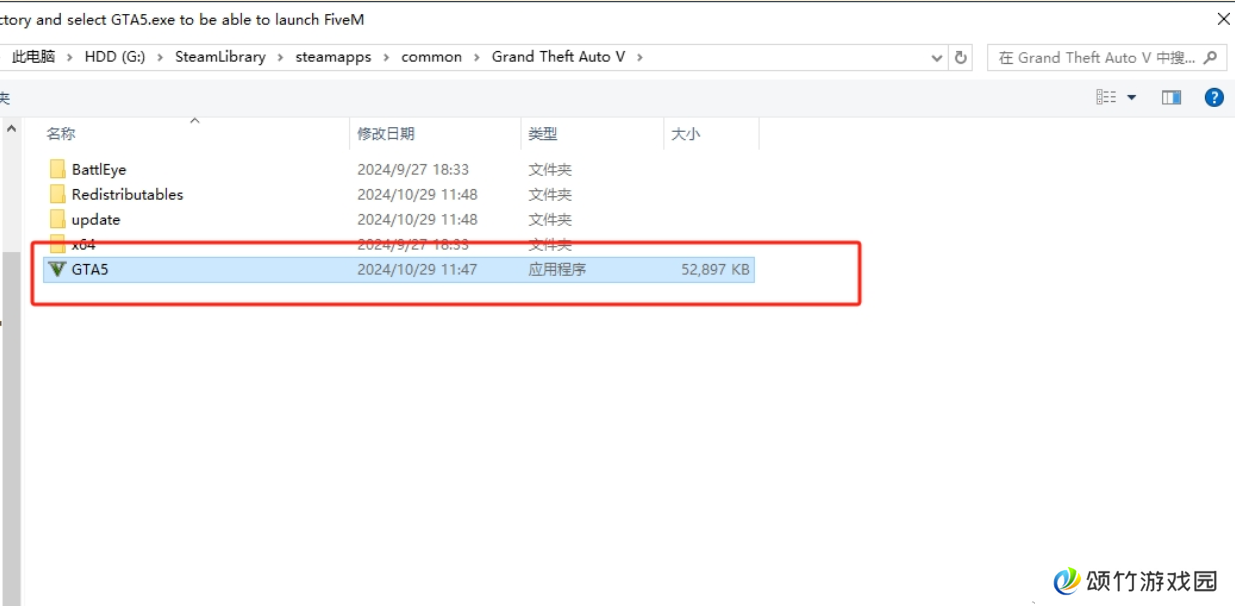Select the update folder name

(x=96, y=219)
